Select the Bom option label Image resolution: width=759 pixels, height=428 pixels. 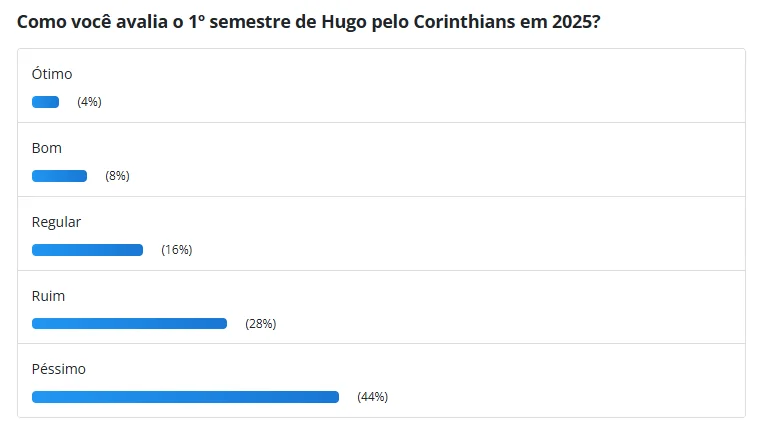click(46, 148)
